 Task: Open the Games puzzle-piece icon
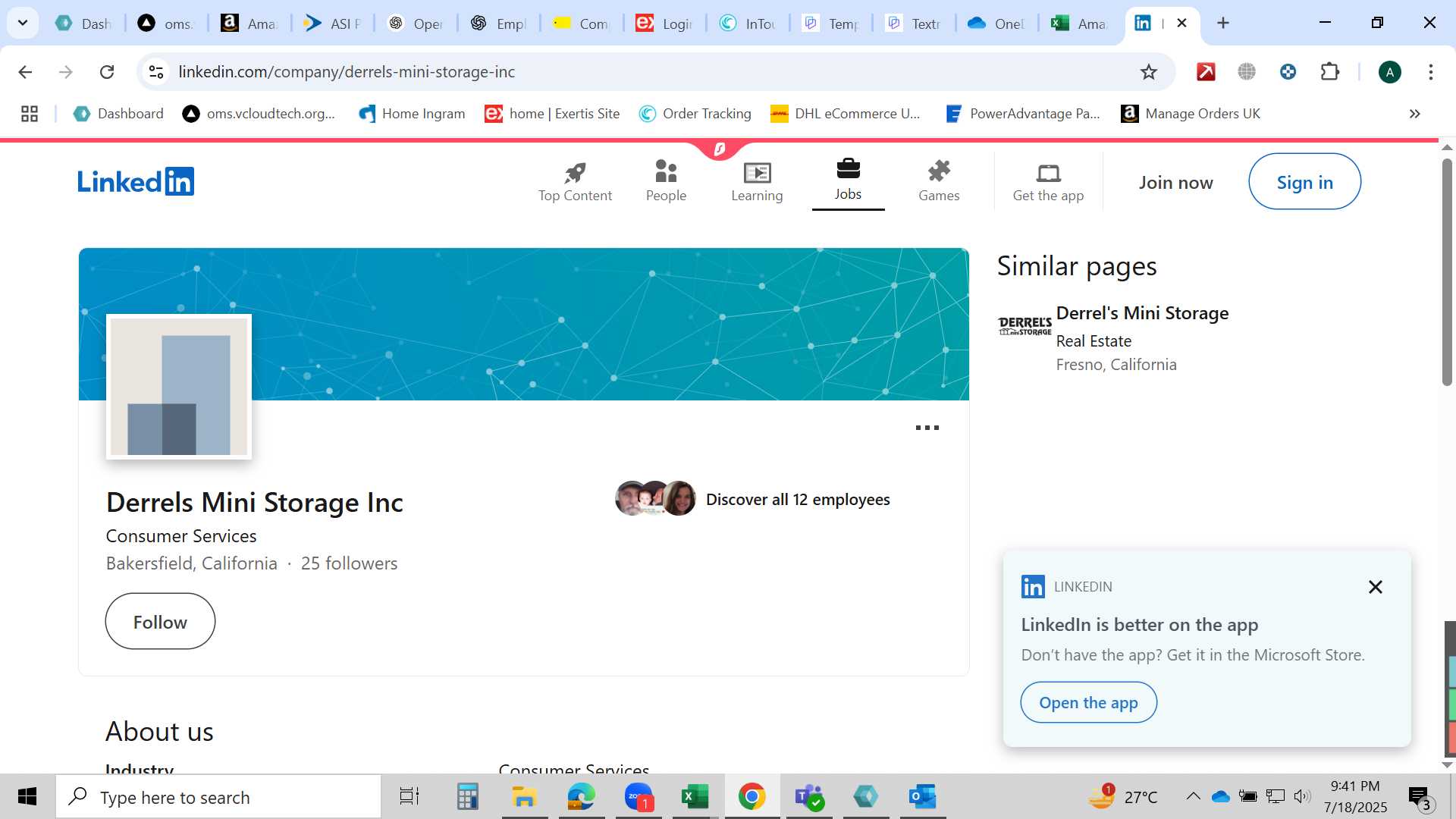(x=939, y=171)
